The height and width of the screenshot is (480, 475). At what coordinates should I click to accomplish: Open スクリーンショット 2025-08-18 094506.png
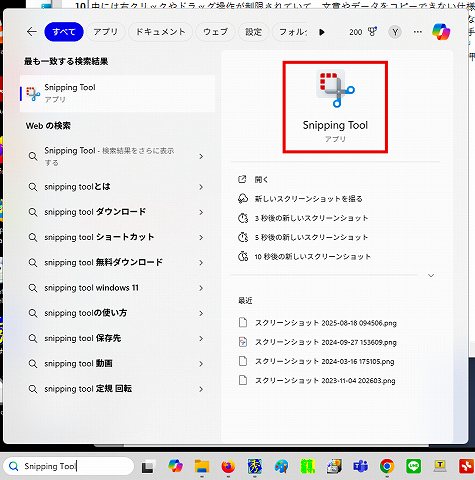[x=318, y=323]
